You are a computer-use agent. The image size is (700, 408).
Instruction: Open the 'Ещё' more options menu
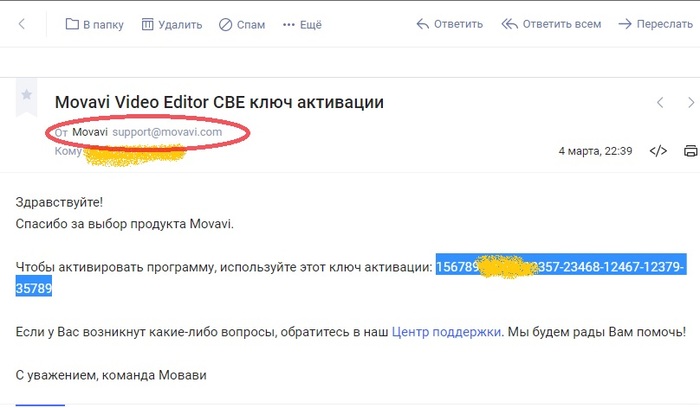[x=302, y=25]
